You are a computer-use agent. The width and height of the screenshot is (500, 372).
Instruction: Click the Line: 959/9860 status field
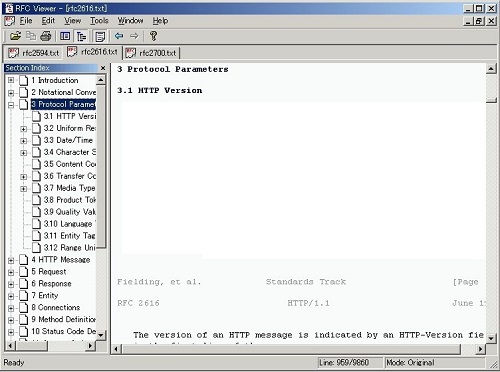pos(350,362)
